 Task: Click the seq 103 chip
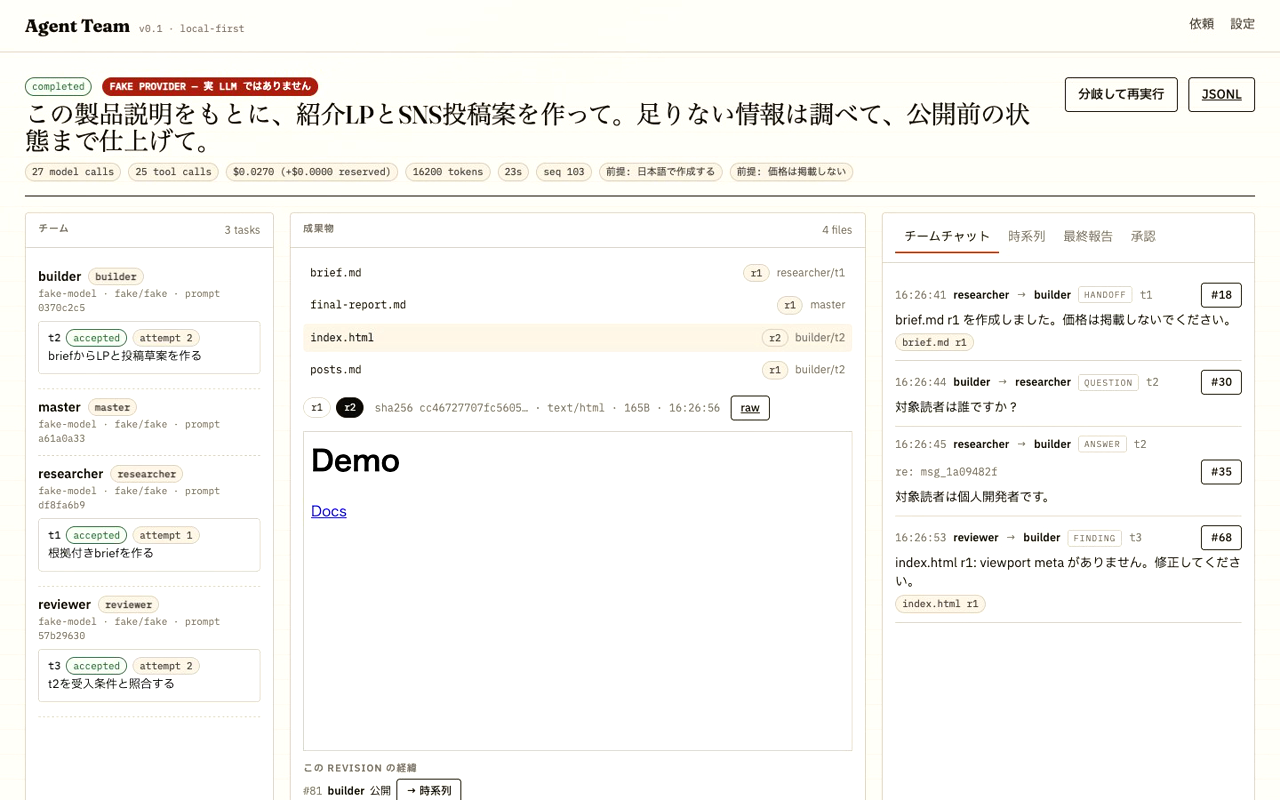[x=564, y=172]
